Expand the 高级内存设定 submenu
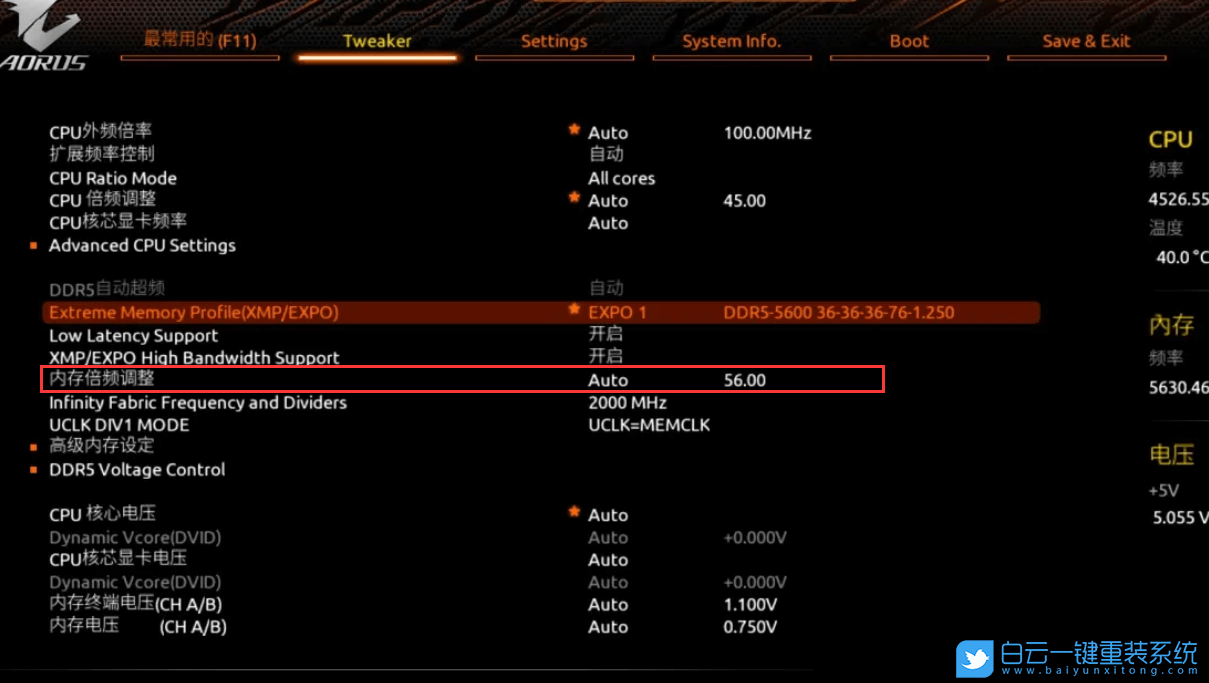Screen dimensions: 1209x683 pos(102,446)
